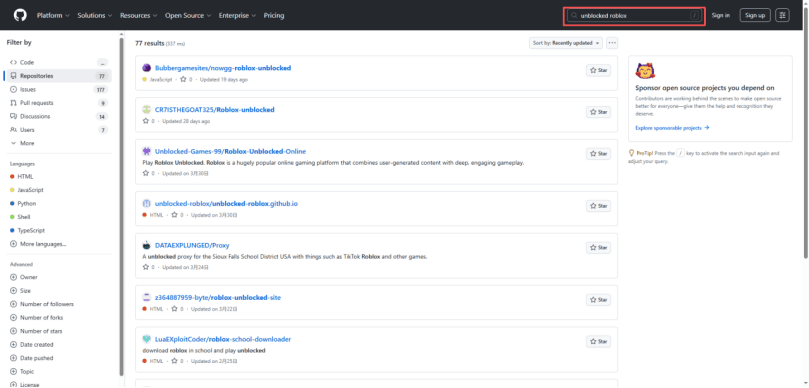Filter by Shell language

(20, 217)
